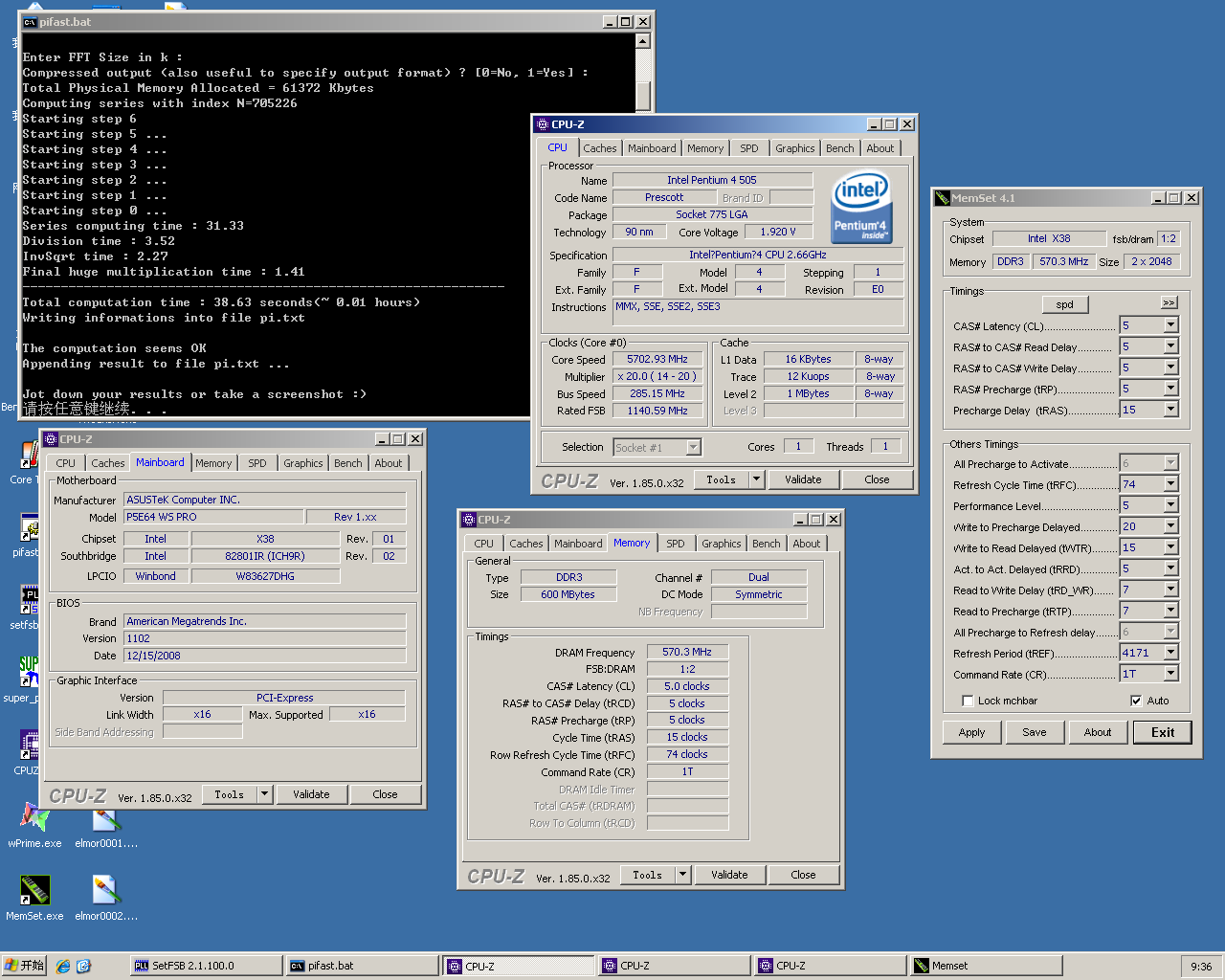Open the RAS# to CAS# Read Delay dropdown
The image size is (1225, 980).
[x=1170, y=346]
